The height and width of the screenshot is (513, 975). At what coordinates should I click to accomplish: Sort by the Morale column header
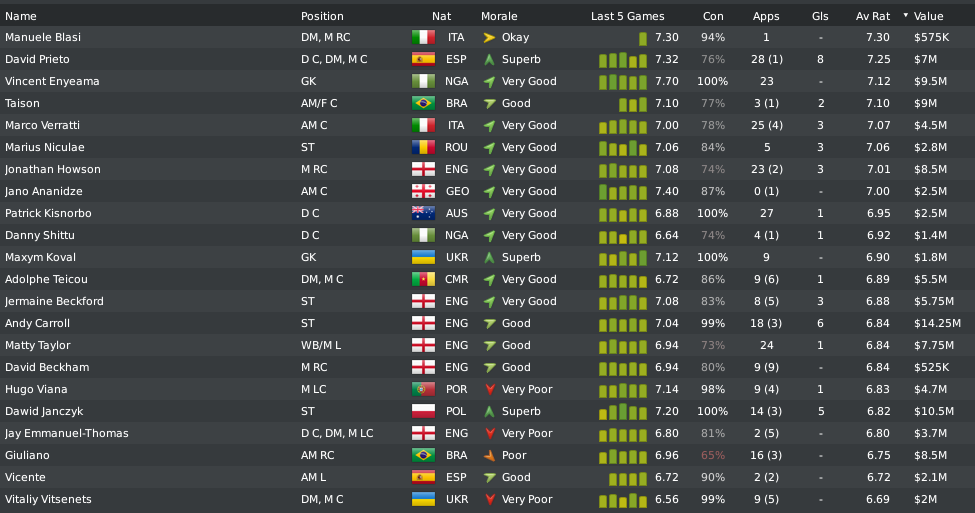coord(499,16)
